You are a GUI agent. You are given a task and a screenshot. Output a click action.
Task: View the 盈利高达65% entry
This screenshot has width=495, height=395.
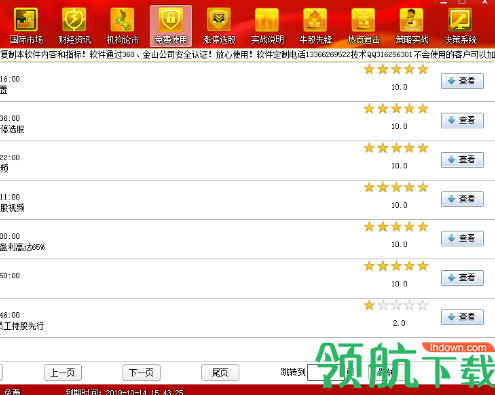(x=462, y=238)
